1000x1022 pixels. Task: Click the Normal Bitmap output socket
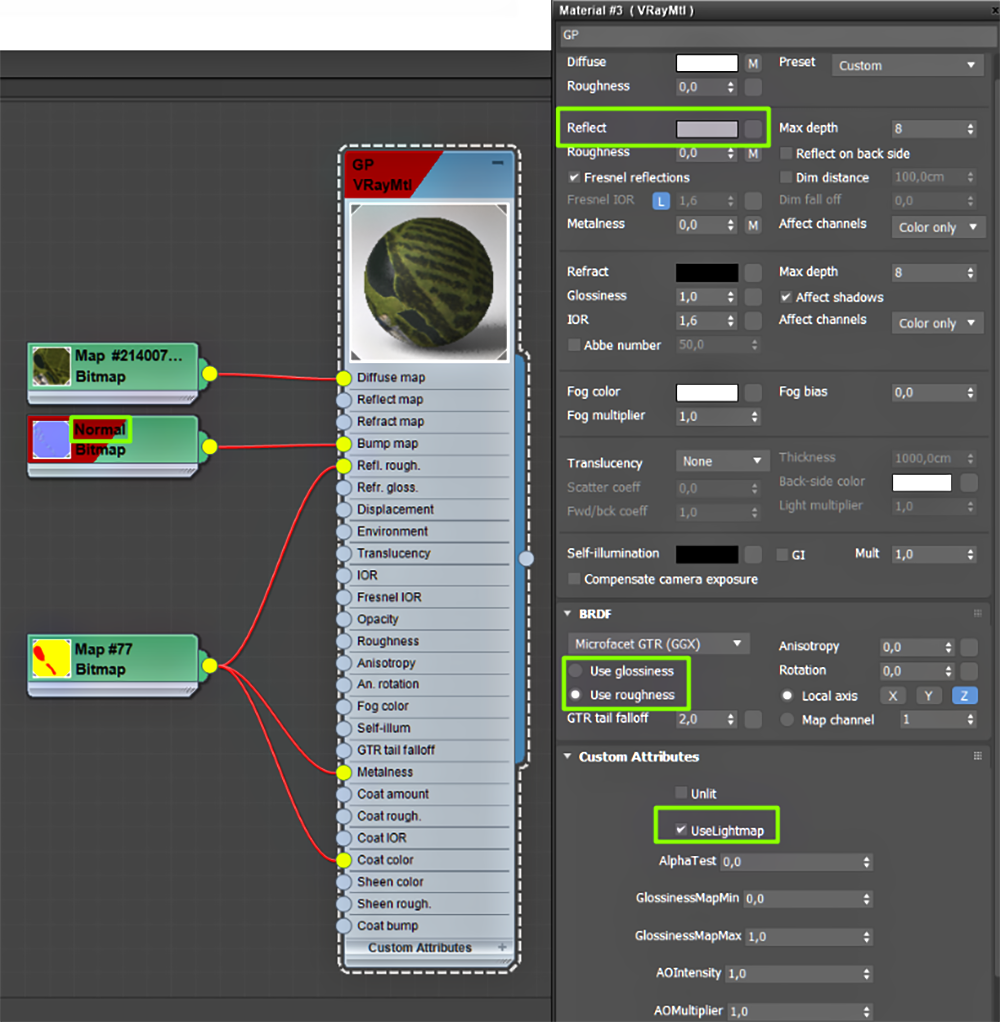[209, 446]
